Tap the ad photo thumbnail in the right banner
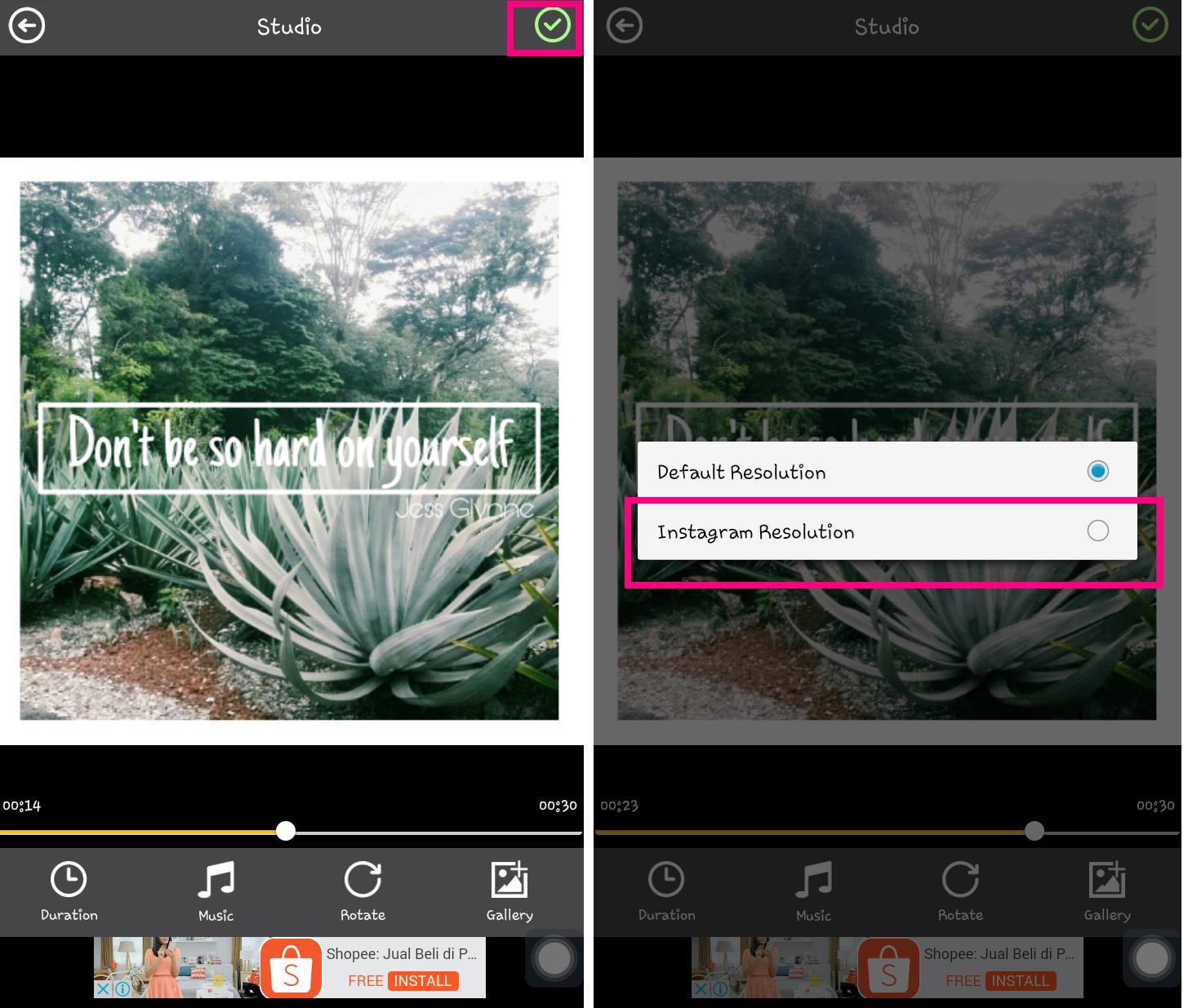The height and width of the screenshot is (1008, 1188). [775, 967]
